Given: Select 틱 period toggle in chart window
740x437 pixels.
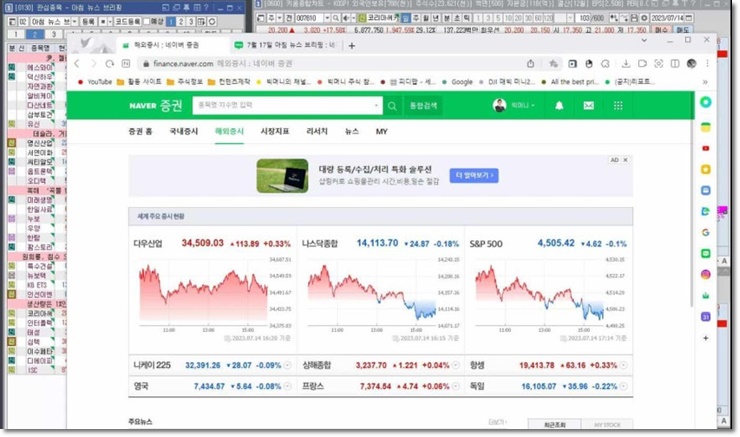Looking at the screenshot, I should 467,18.
